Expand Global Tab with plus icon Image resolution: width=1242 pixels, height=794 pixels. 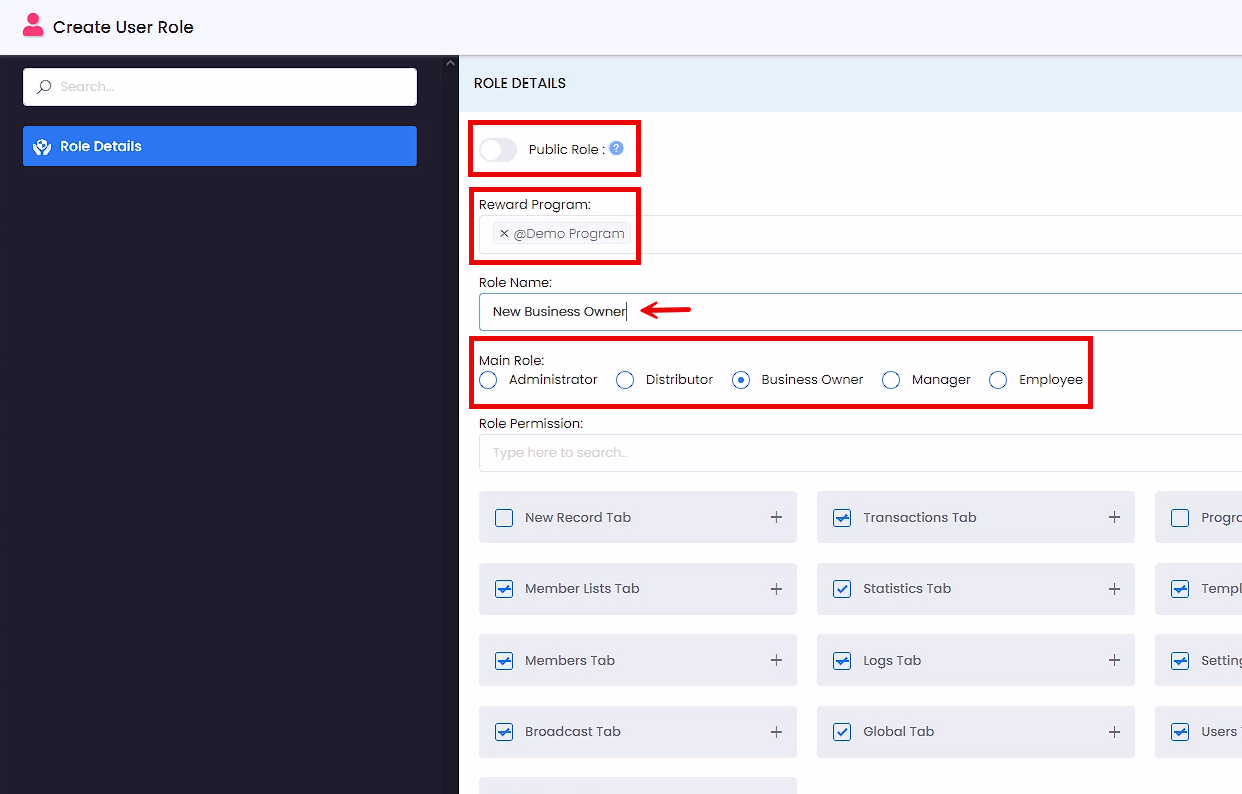click(x=1114, y=732)
